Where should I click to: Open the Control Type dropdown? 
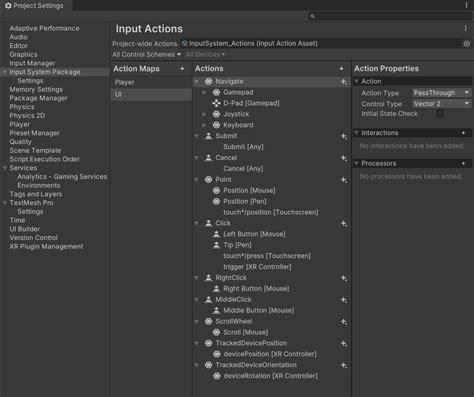tap(442, 104)
